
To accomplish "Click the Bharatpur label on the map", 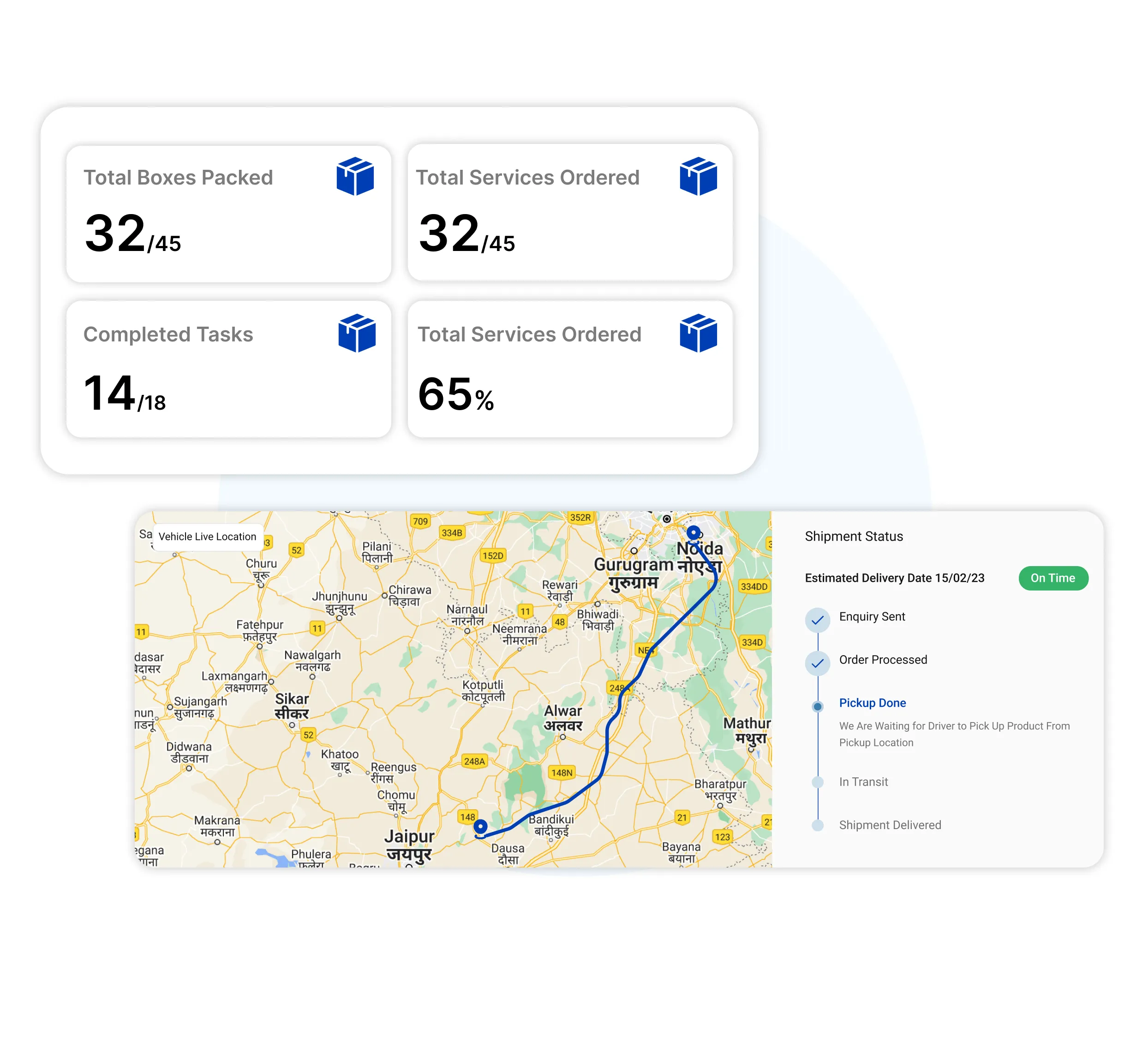I will click(720, 790).
